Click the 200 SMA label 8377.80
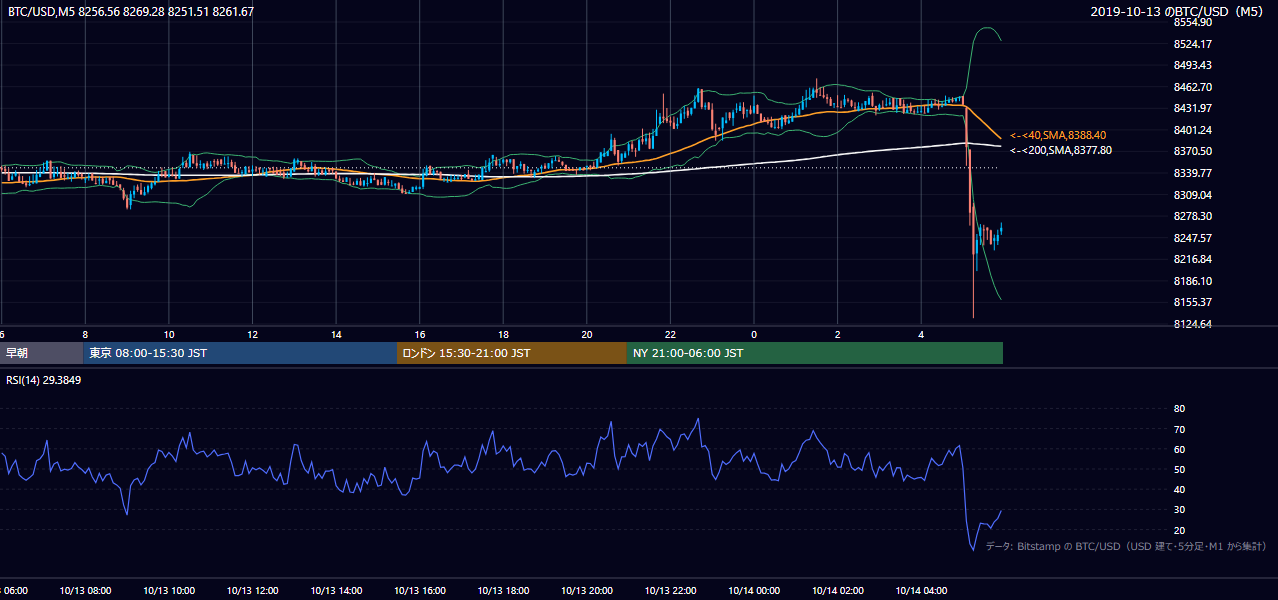This screenshot has width=1278, height=600. pyautogui.click(x=1061, y=150)
